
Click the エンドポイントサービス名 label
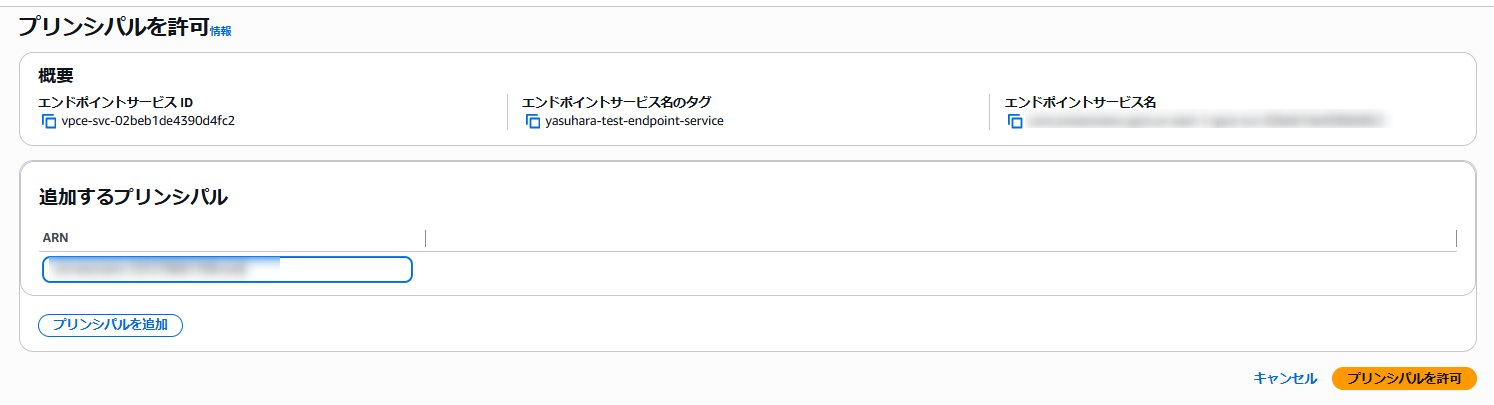click(1080, 102)
